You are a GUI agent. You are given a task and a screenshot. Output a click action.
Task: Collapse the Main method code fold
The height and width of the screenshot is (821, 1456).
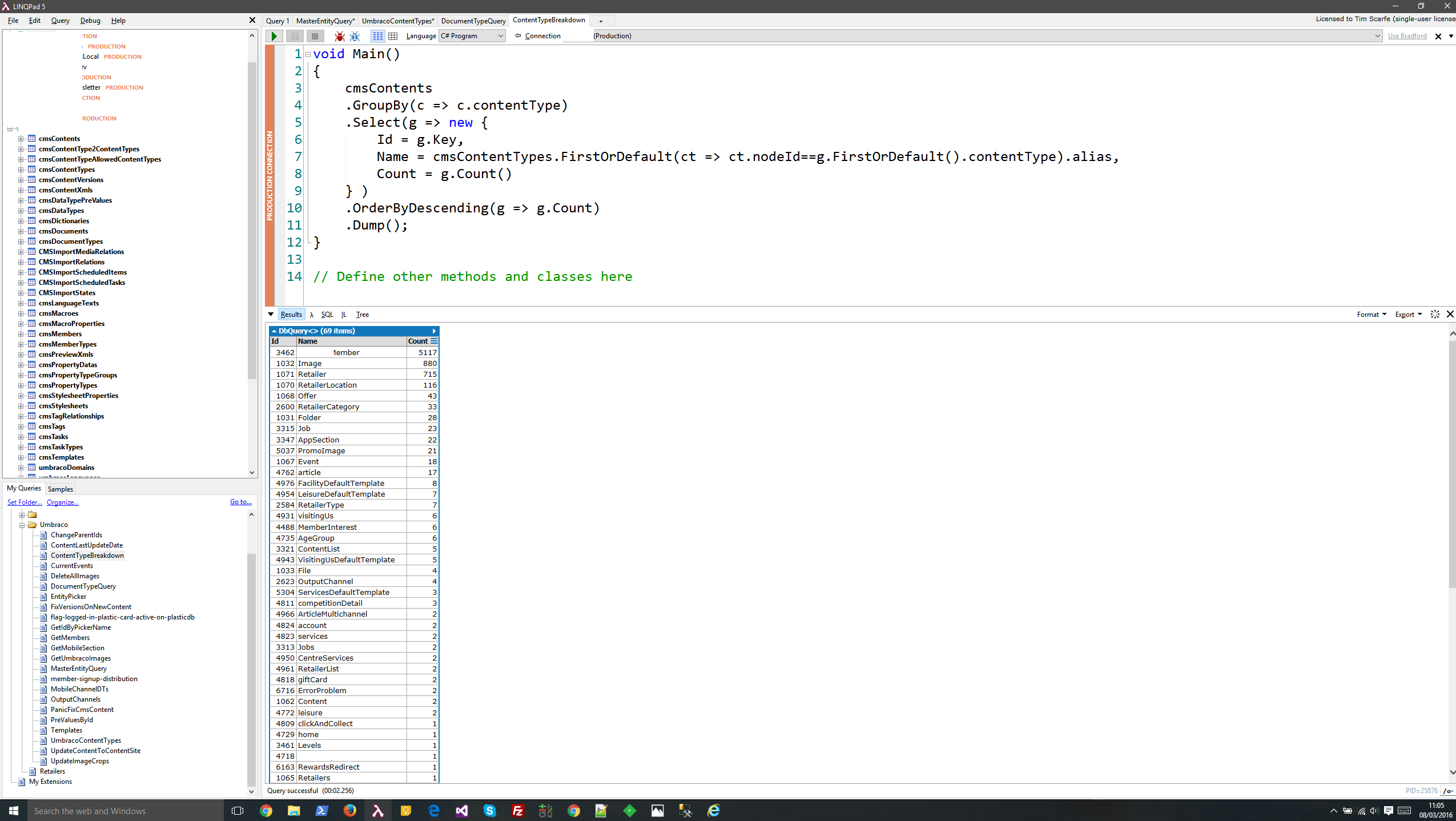(x=308, y=54)
